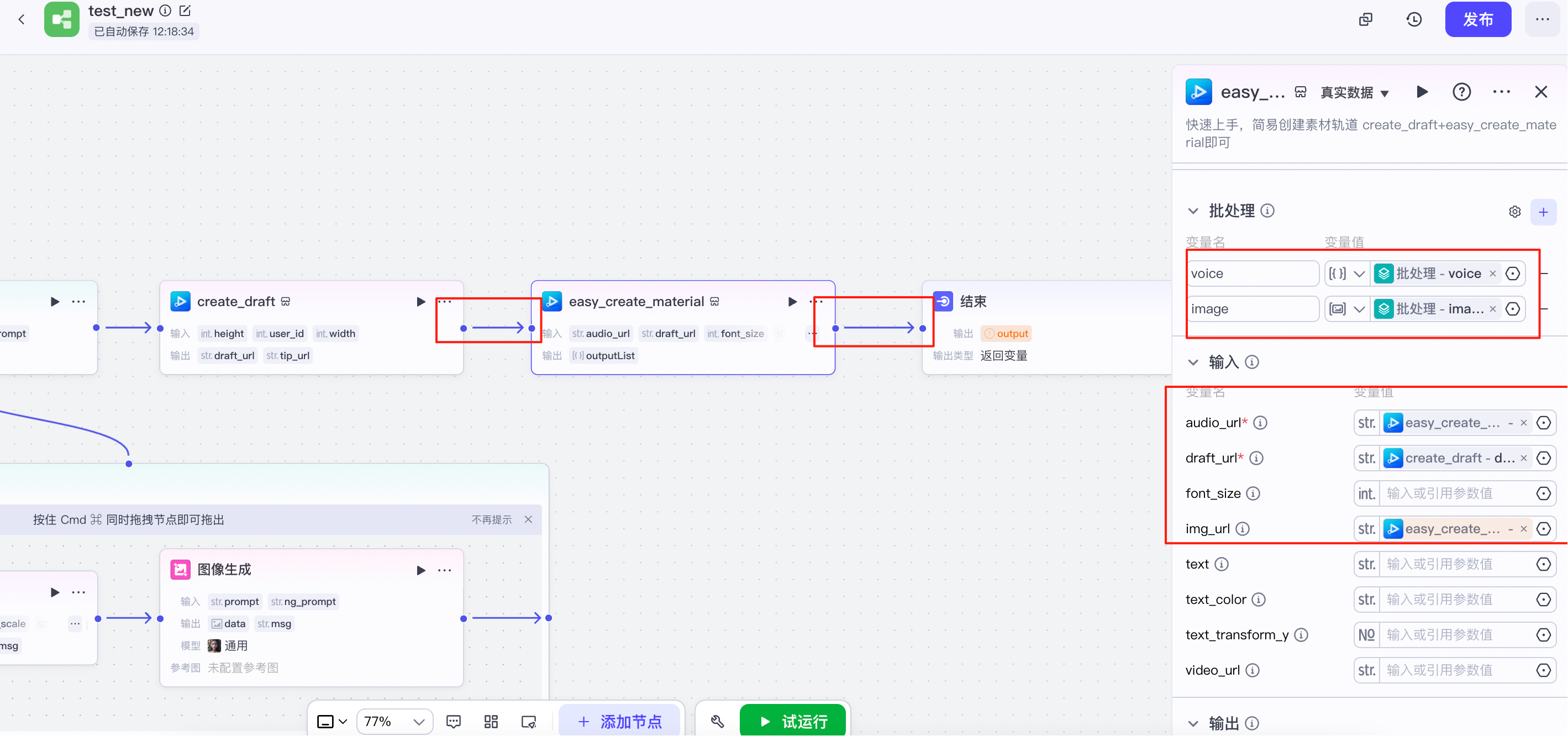Screen dimensions: 1568x736
Task: Collapse the 批处理 section
Action: coord(1193,211)
